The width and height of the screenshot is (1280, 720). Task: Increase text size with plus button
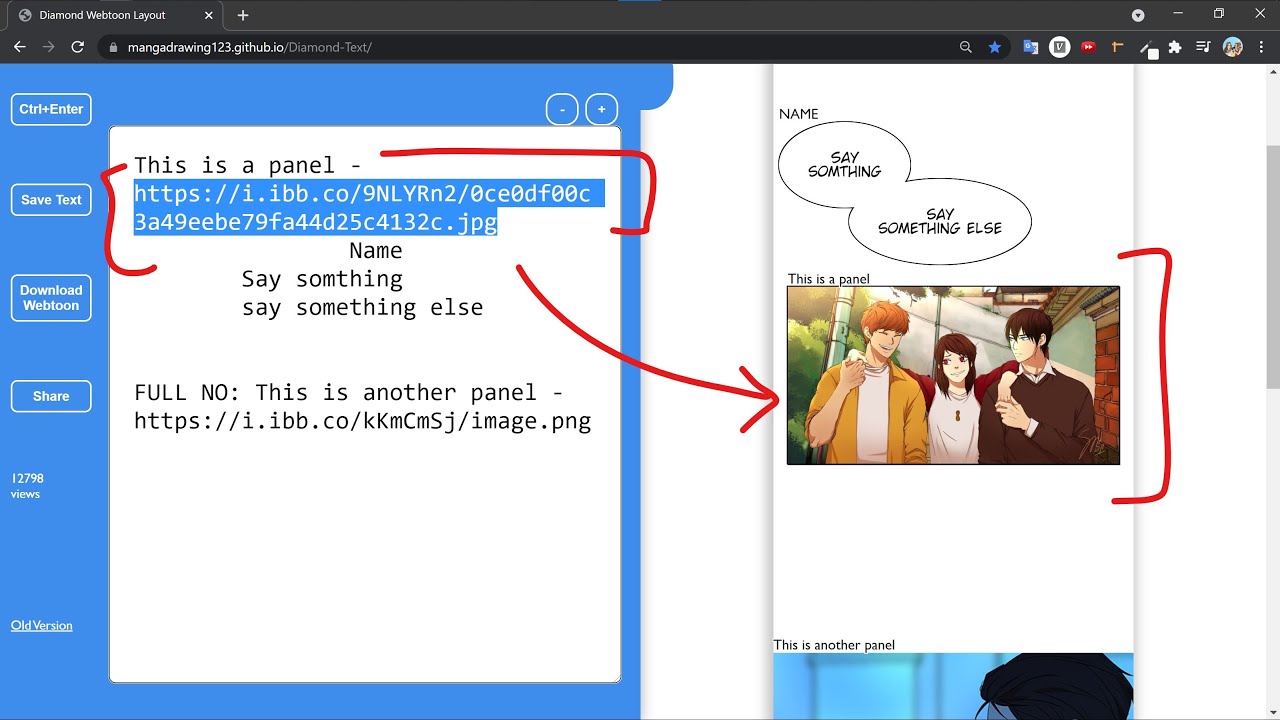click(601, 109)
